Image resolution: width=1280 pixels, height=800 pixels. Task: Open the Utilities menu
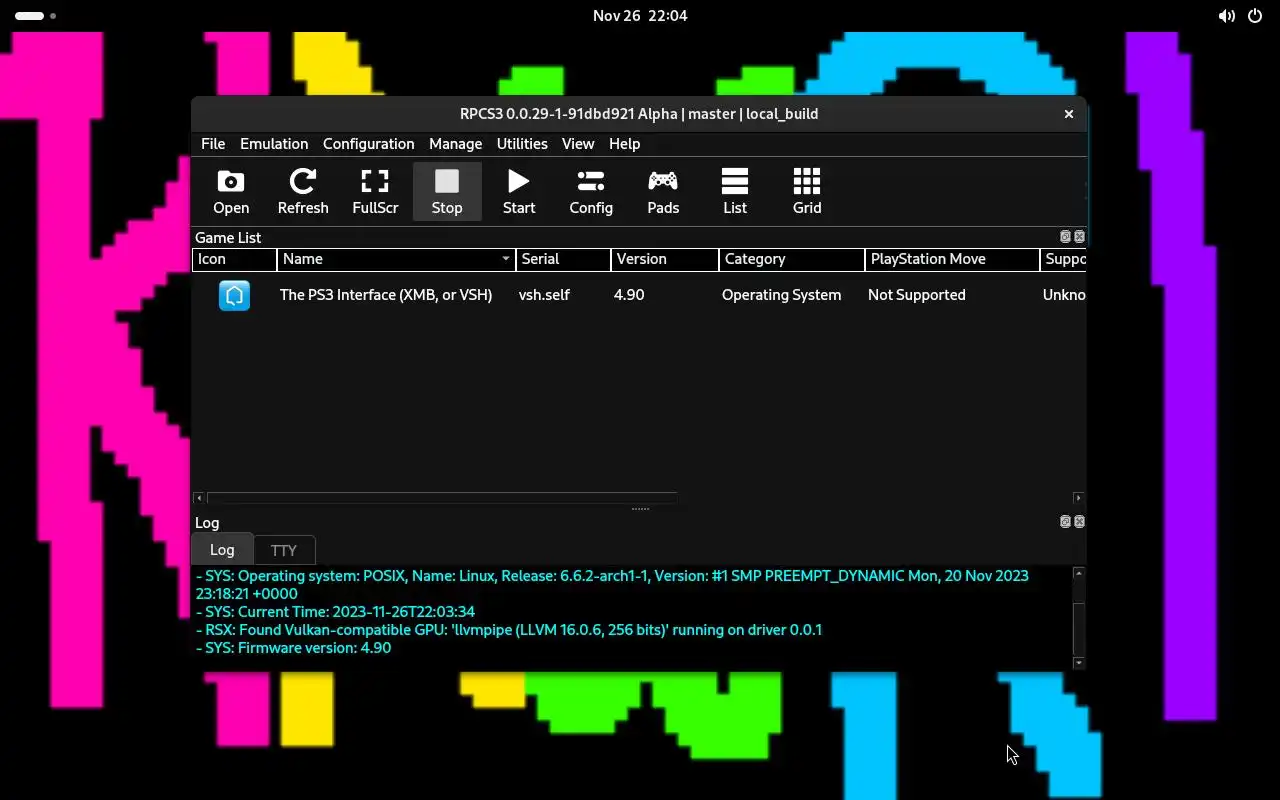522,144
